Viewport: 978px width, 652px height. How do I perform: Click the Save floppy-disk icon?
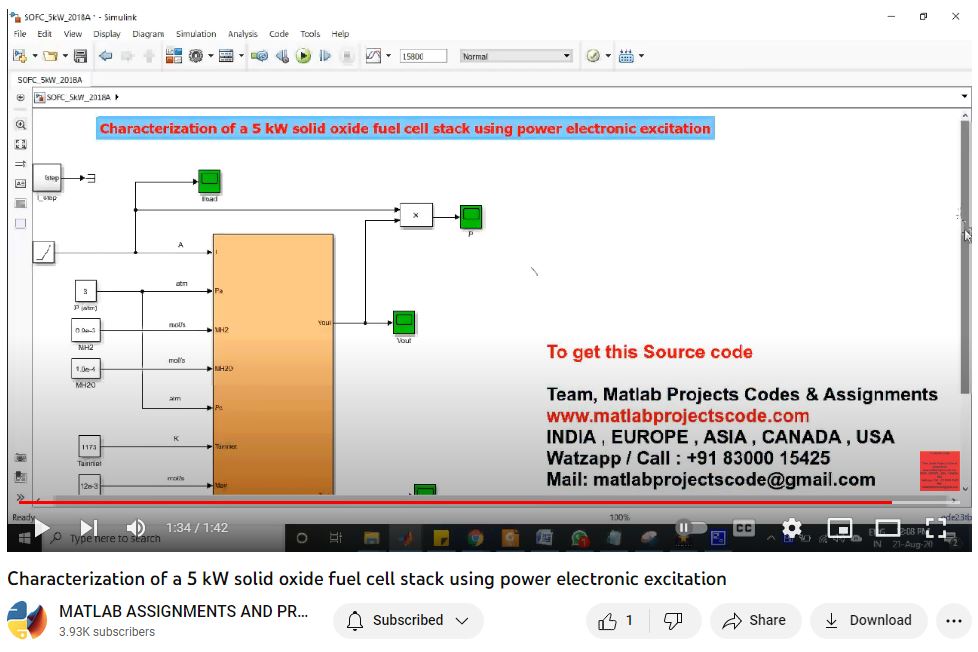pyautogui.click(x=80, y=56)
